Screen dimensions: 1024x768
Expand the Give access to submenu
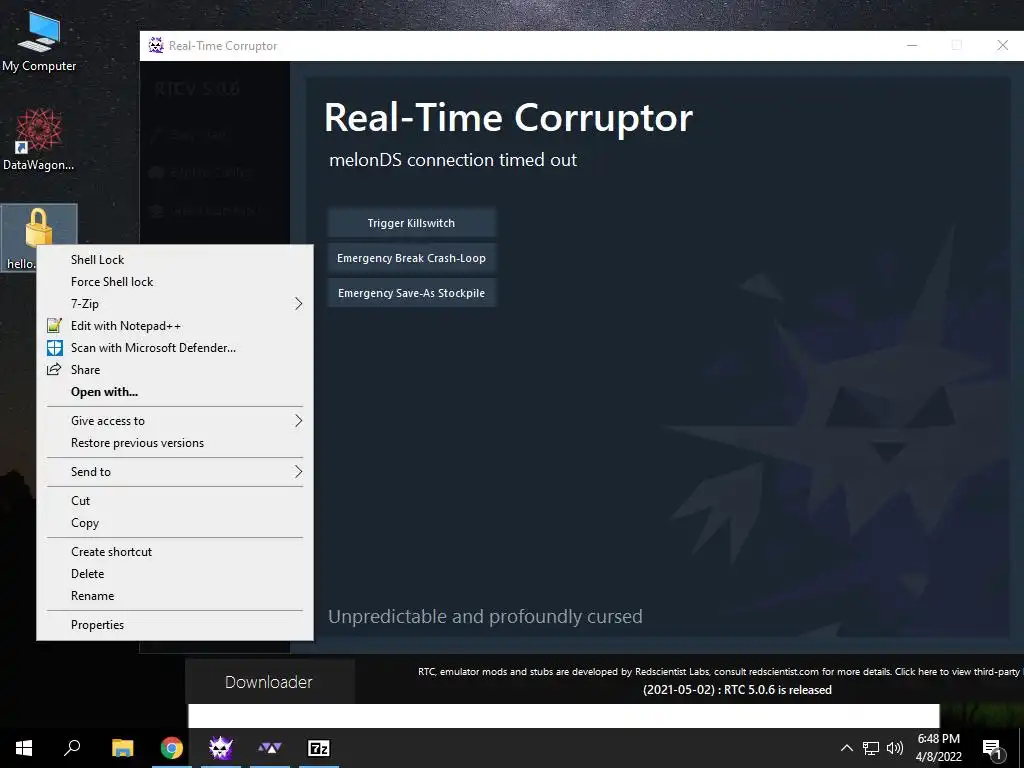pos(175,421)
